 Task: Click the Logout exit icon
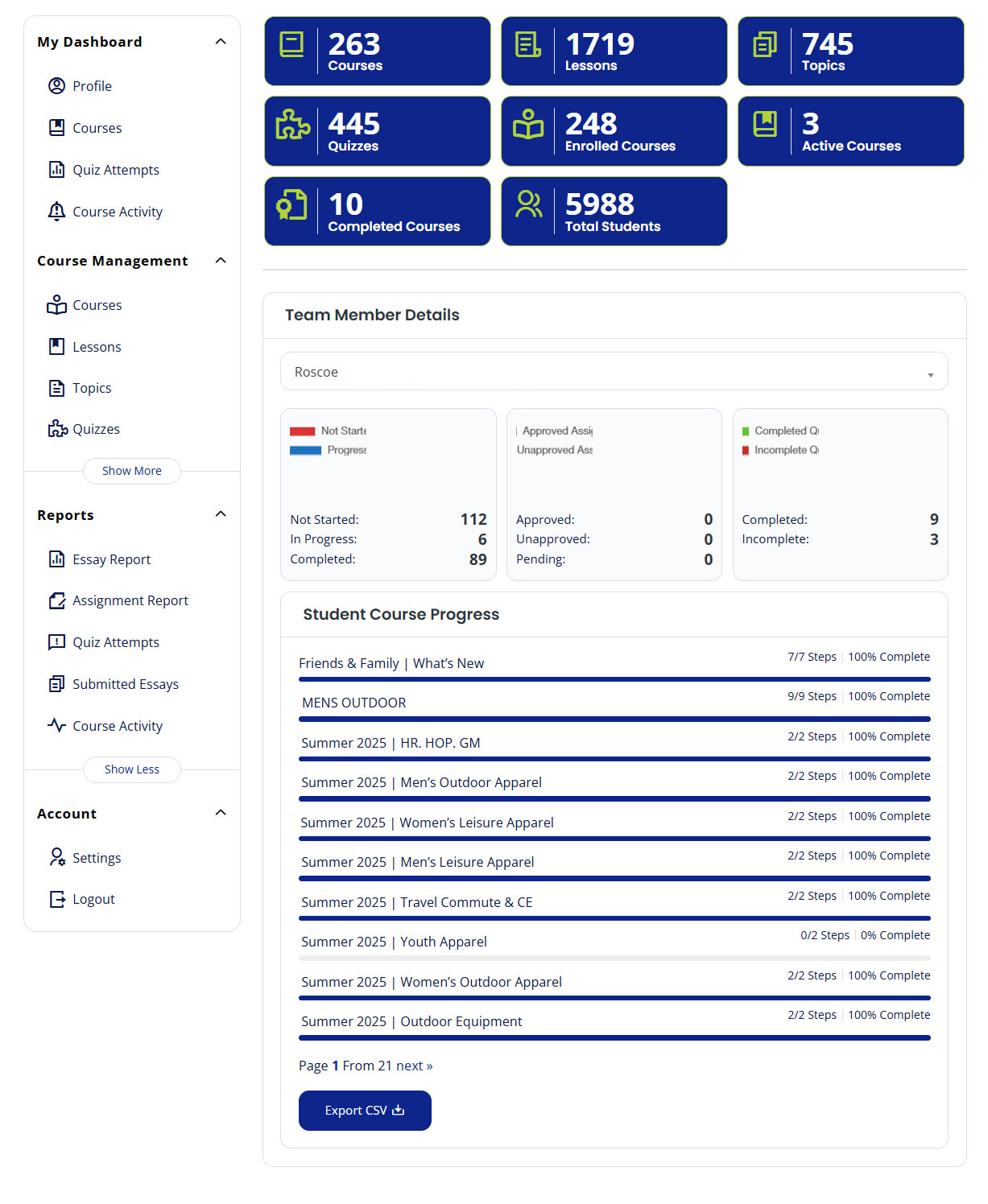[x=56, y=899]
